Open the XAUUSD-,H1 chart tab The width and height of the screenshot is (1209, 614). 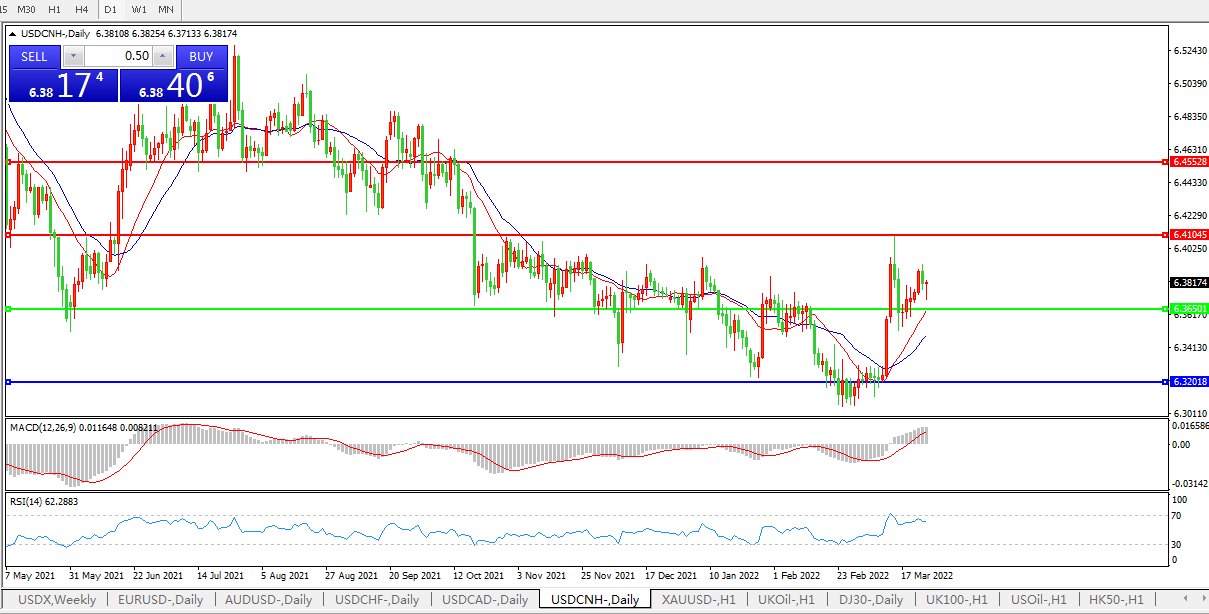699,600
